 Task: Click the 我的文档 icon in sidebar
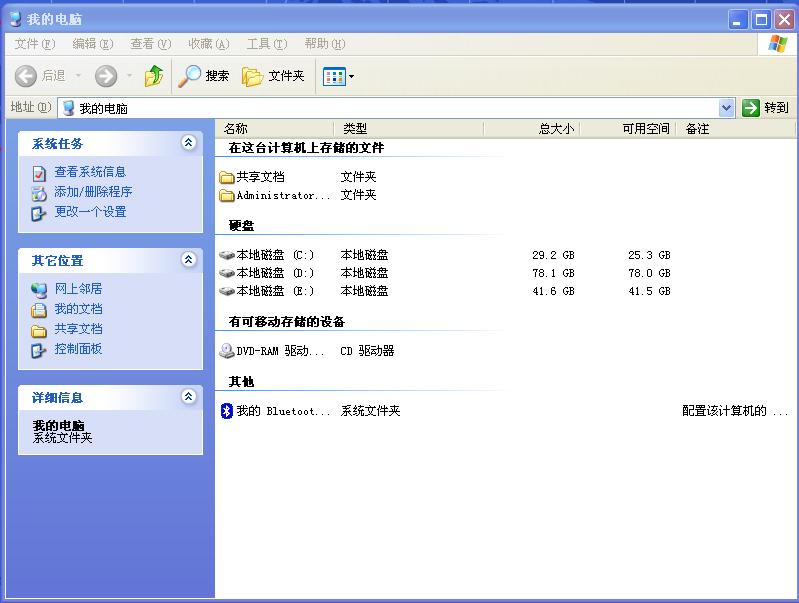point(39,310)
